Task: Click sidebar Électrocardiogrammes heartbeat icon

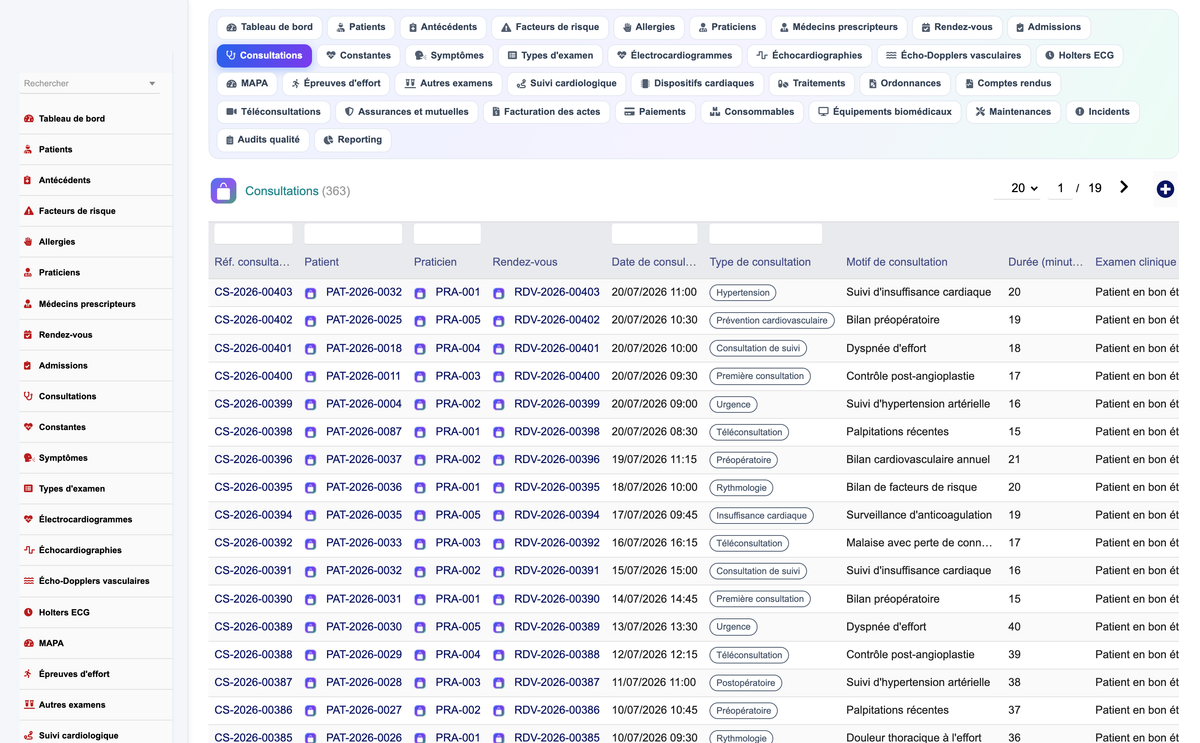Action: tap(28, 520)
